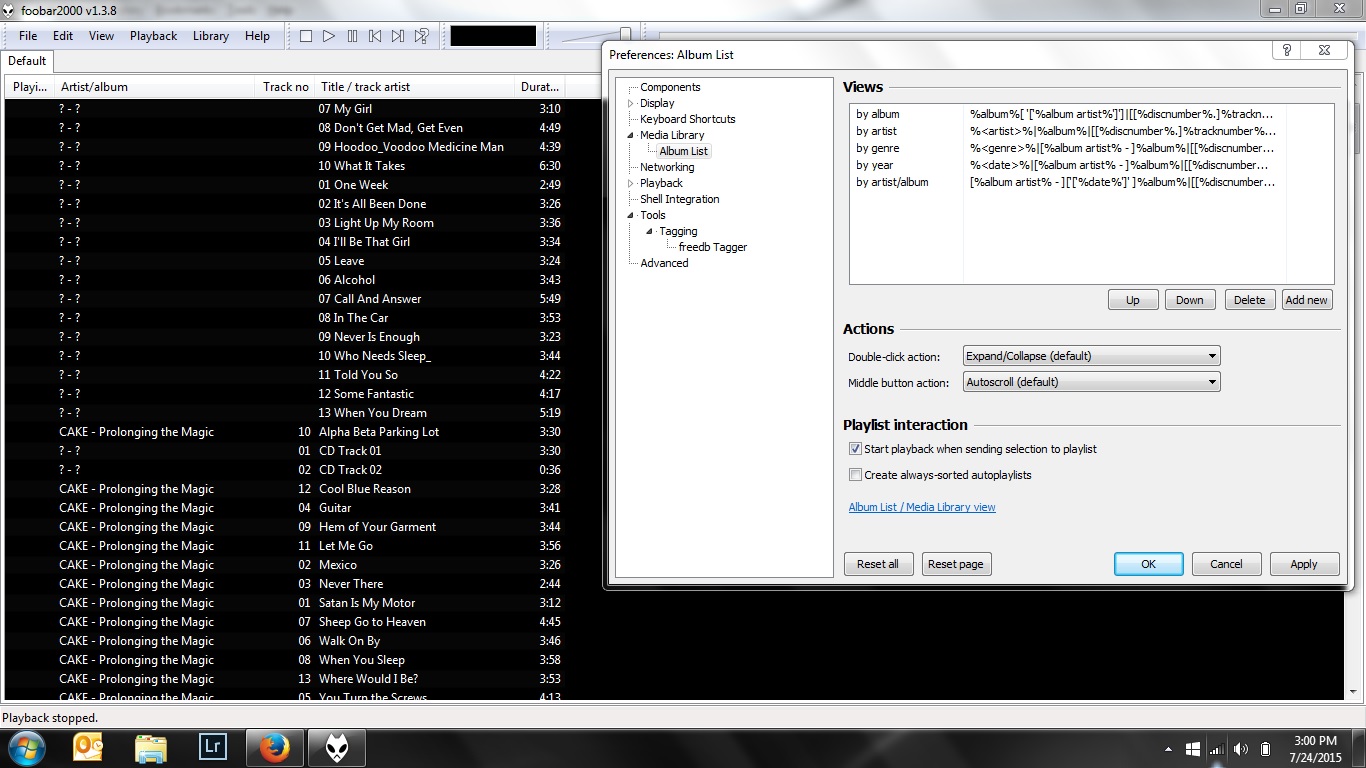Image resolution: width=1366 pixels, height=768 pixels.
Task: Open the File menu
Action: pyautogui.click(x=28, y=36)
